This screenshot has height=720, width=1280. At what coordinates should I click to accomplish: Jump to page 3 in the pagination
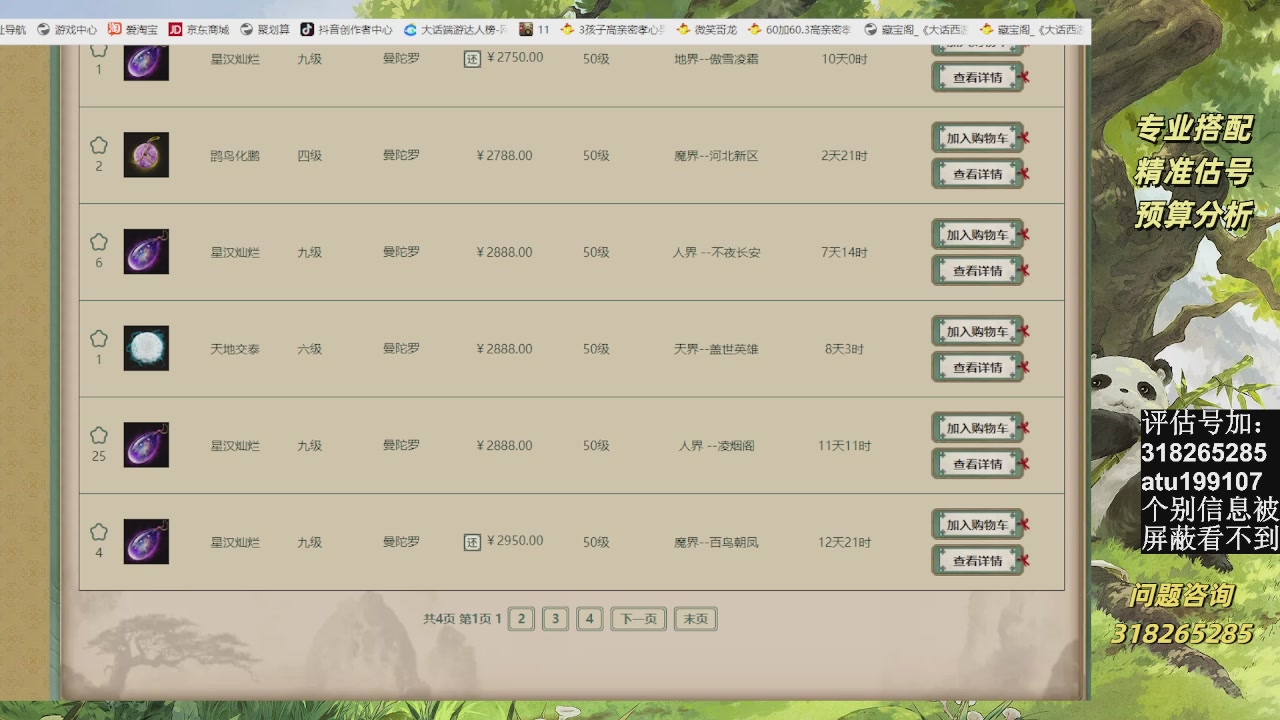pyautogui.click(x=555, y=619)
